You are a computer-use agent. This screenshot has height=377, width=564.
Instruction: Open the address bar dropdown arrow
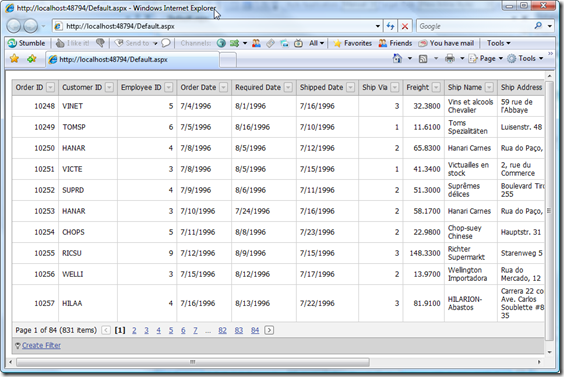(x=377, y=26)
